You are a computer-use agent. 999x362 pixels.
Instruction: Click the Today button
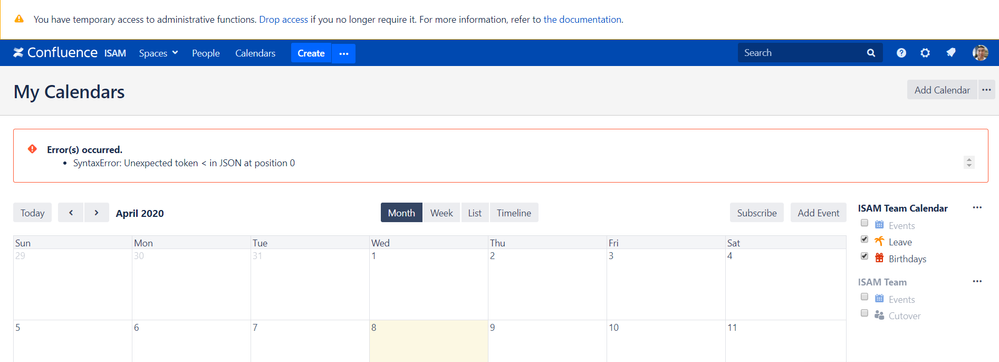point(32,213)
